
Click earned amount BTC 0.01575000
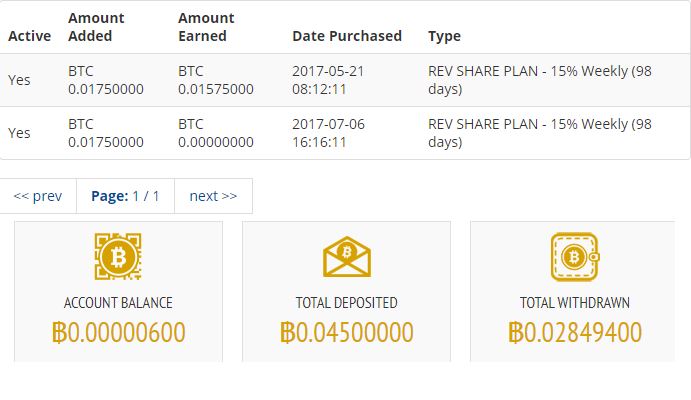click(216, 80)
